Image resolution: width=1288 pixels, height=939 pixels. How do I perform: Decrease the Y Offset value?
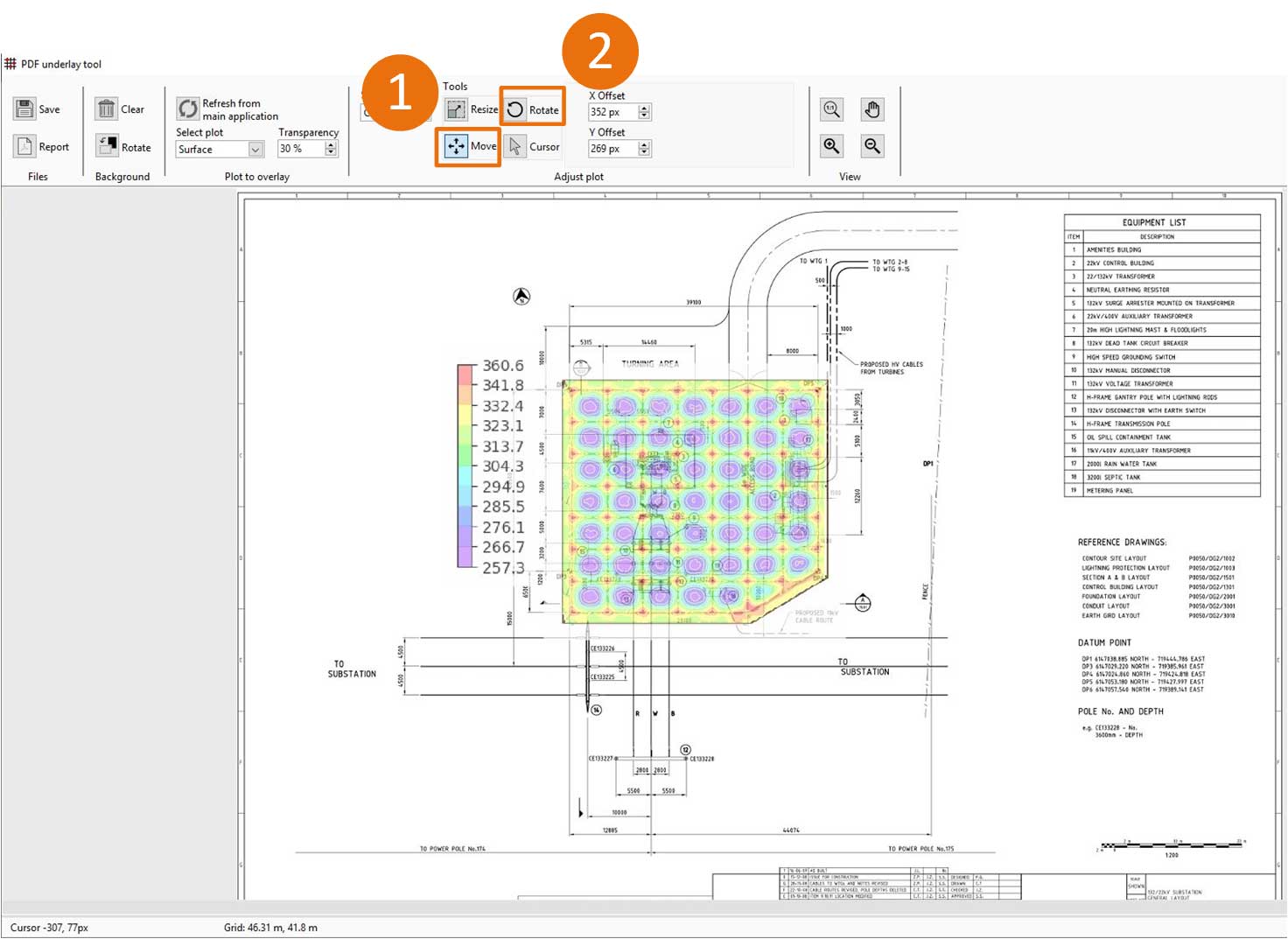643,152
